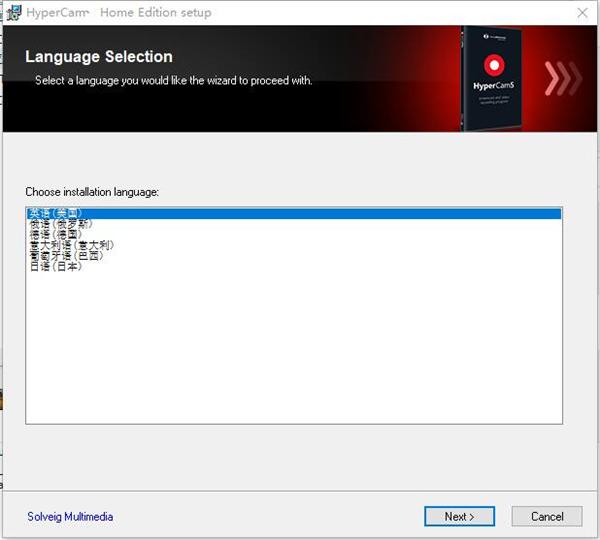600x540 pixels.
Task: Cancel the installation wizard
Action: 547,517
